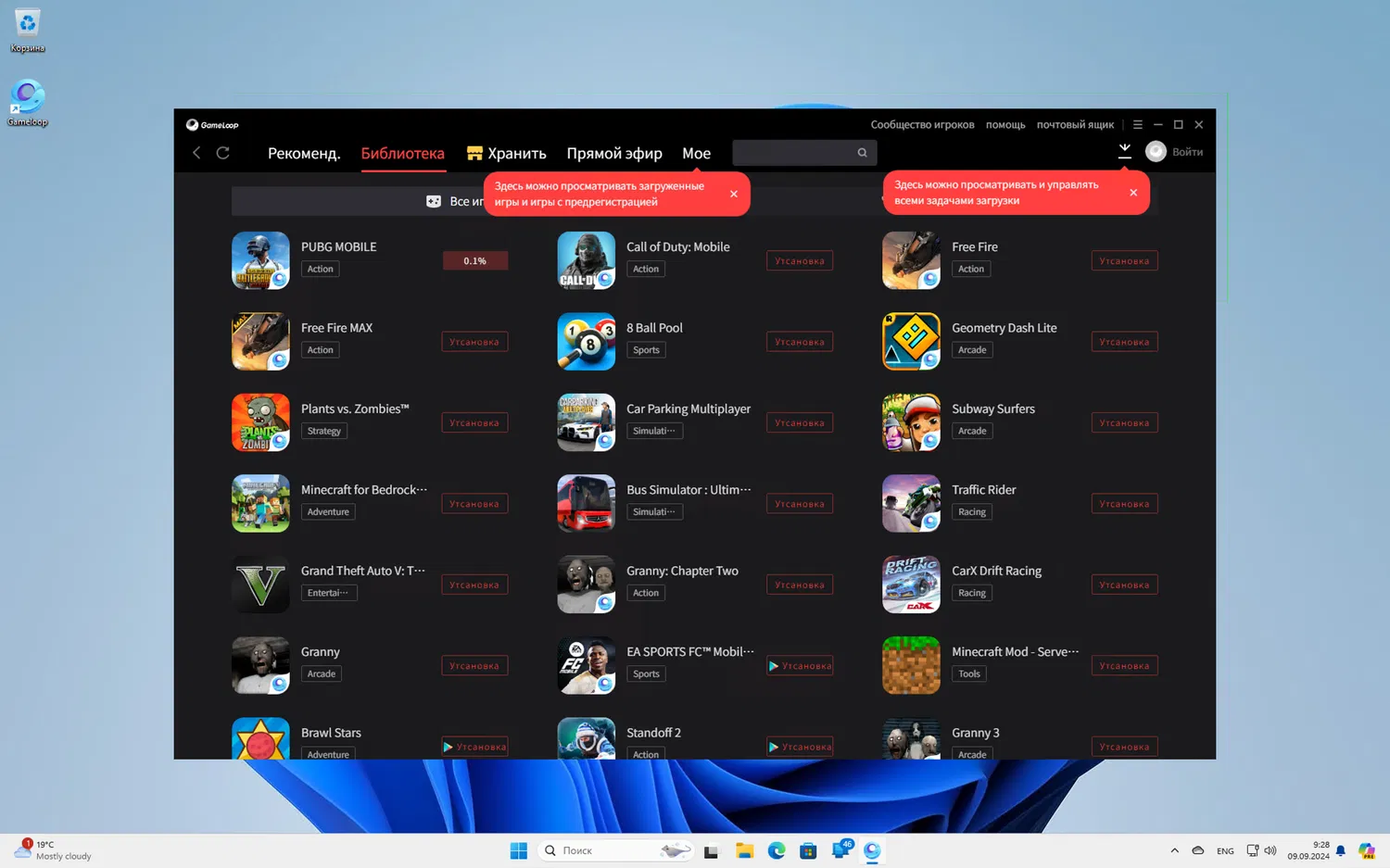Open File Explorer from the taskbar

pos(744,850)
